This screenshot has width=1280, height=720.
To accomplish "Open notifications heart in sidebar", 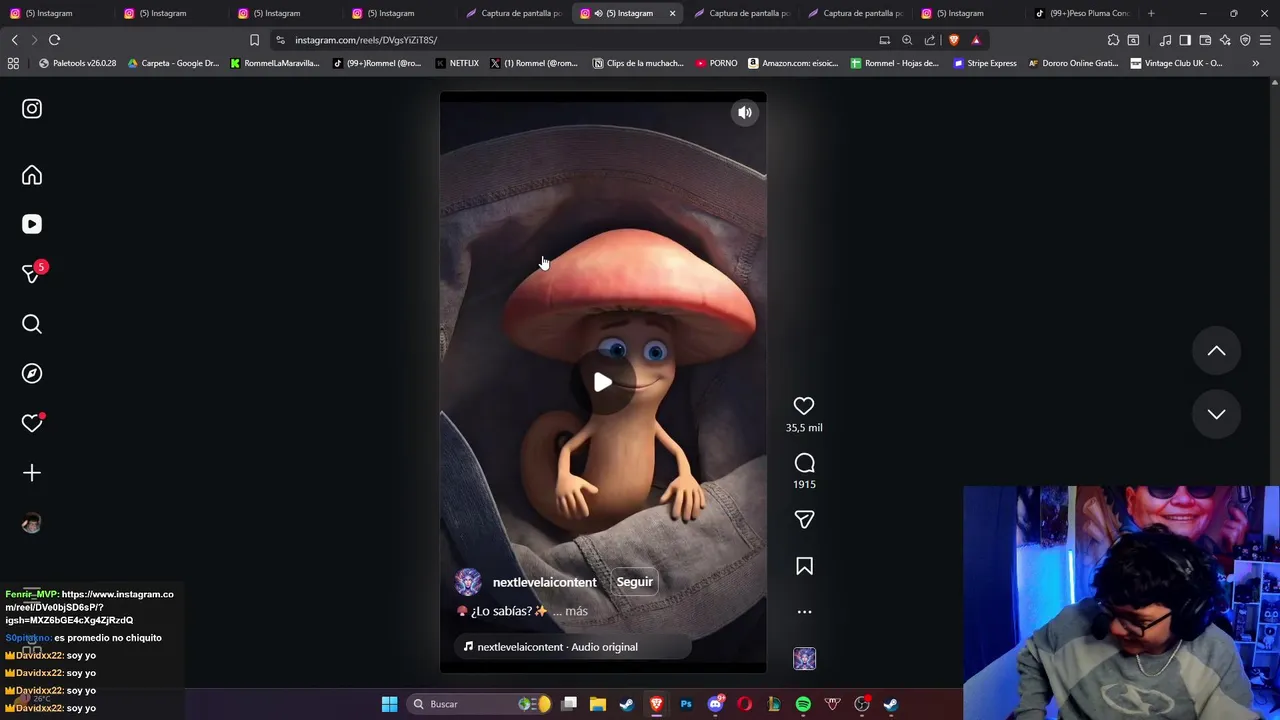I will tap(32, 423).
